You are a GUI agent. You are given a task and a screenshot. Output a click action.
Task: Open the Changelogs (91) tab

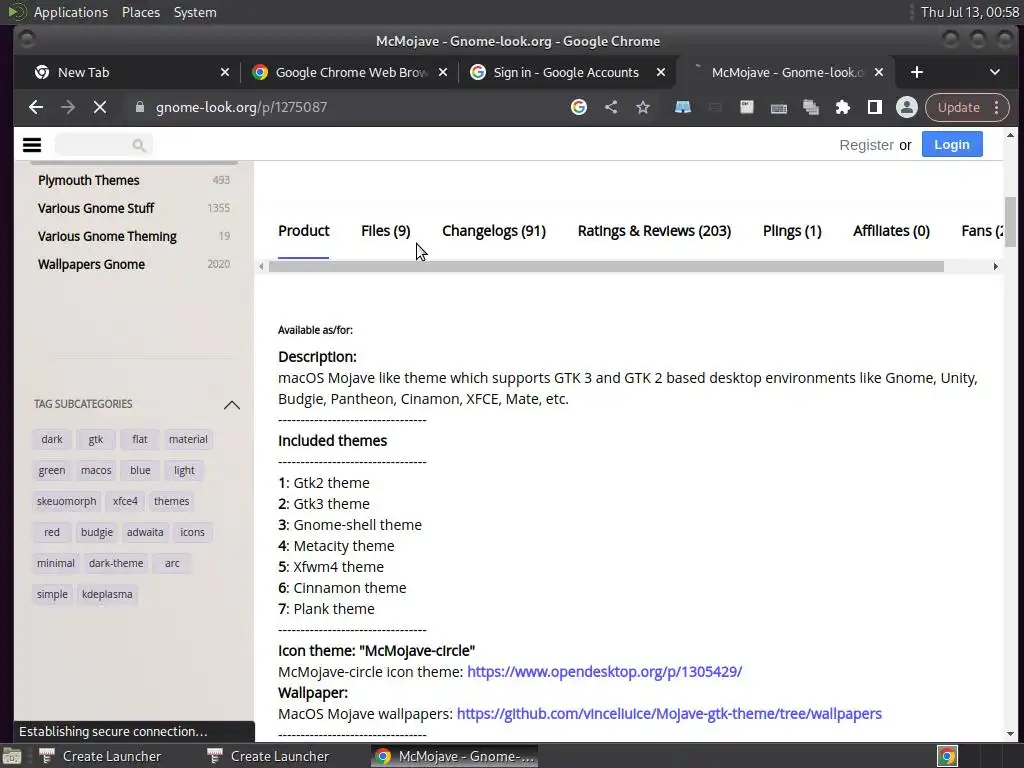coord(494,231)
